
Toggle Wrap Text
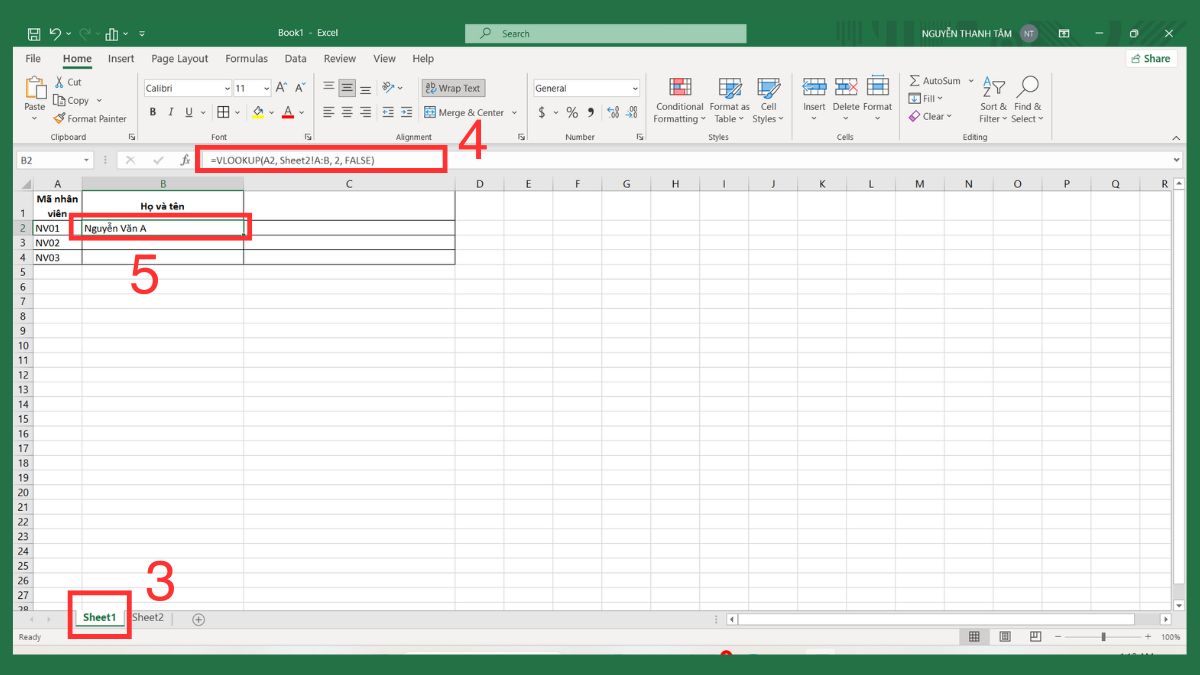tap(453, 88)
